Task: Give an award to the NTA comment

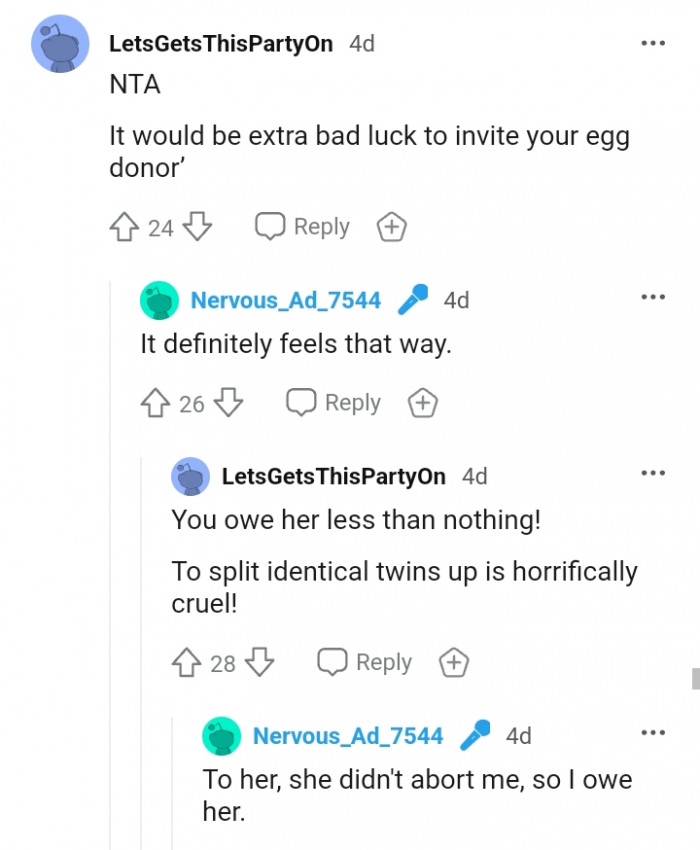Action: (x=391, y=227)
